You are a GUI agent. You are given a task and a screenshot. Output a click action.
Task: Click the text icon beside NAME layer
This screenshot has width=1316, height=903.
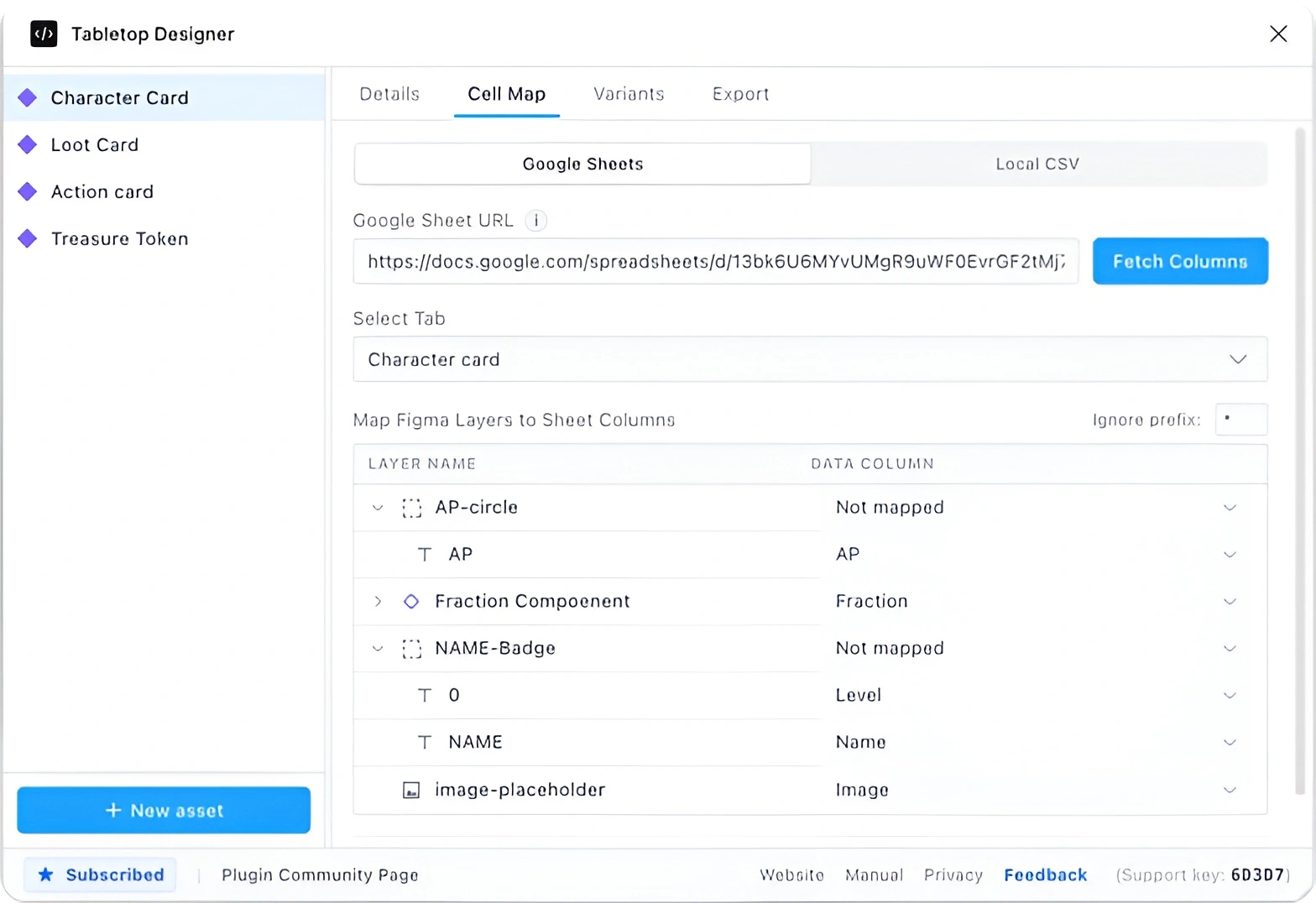tap(425, 743)
